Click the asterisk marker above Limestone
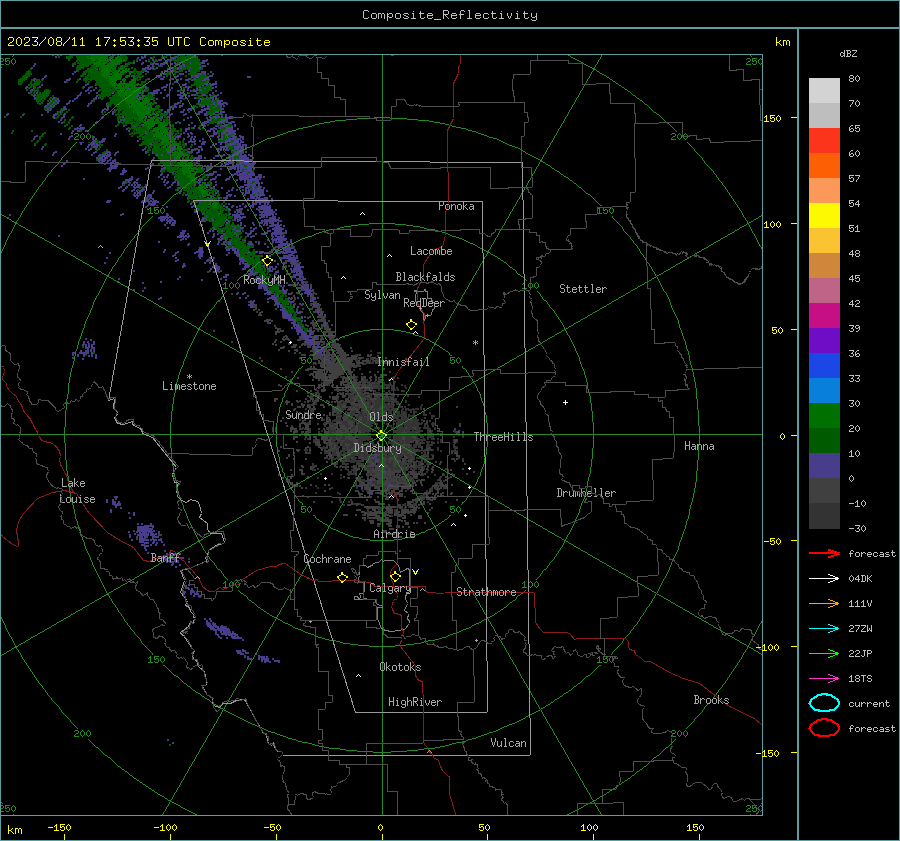Viewport: 900px width, 841px height. (189, 377)
